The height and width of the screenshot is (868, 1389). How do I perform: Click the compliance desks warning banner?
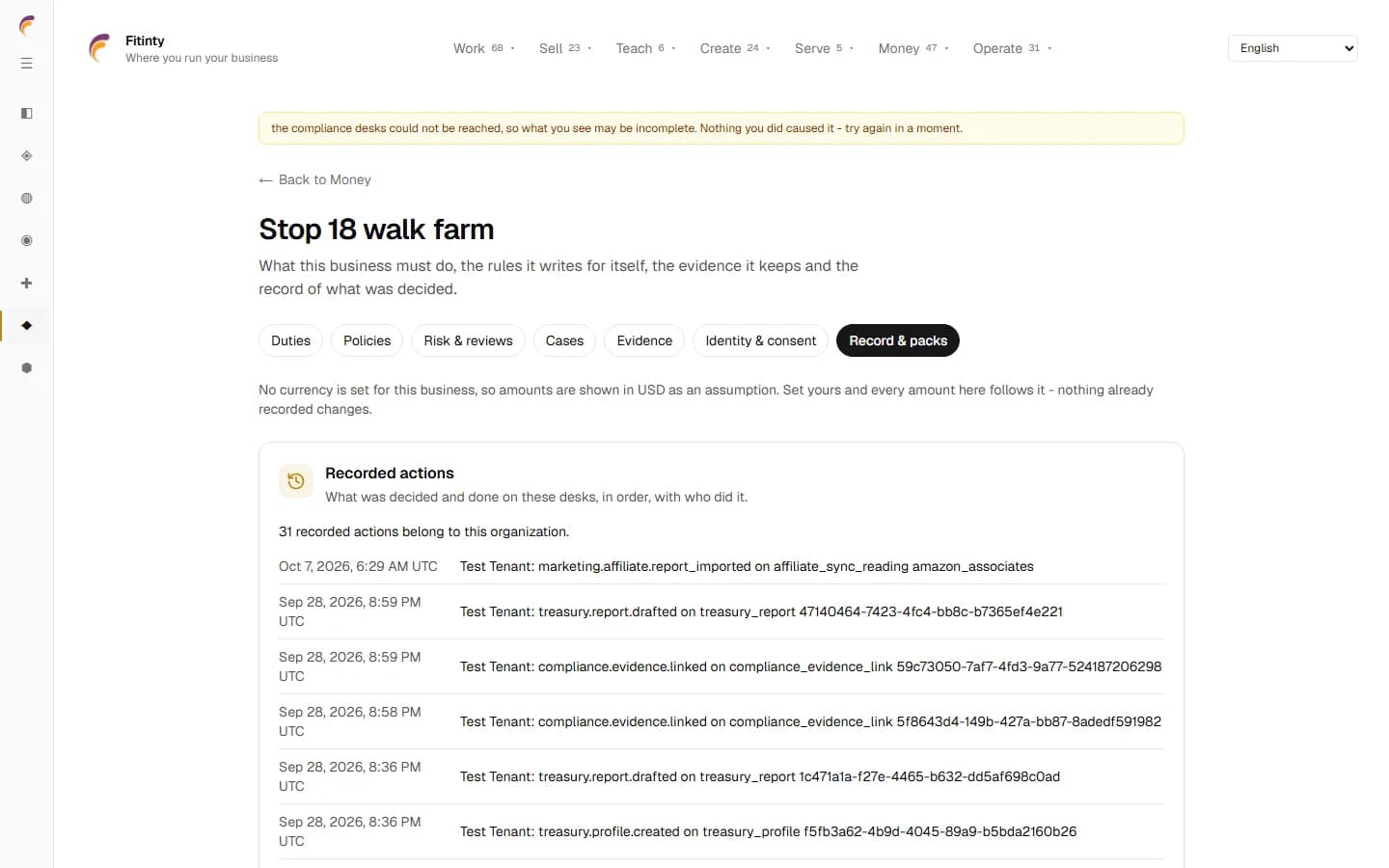coord(722,128)
